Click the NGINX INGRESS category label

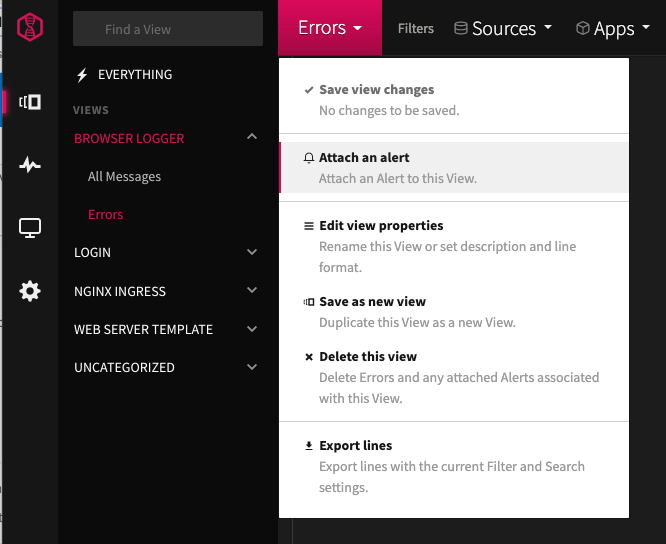120,291
